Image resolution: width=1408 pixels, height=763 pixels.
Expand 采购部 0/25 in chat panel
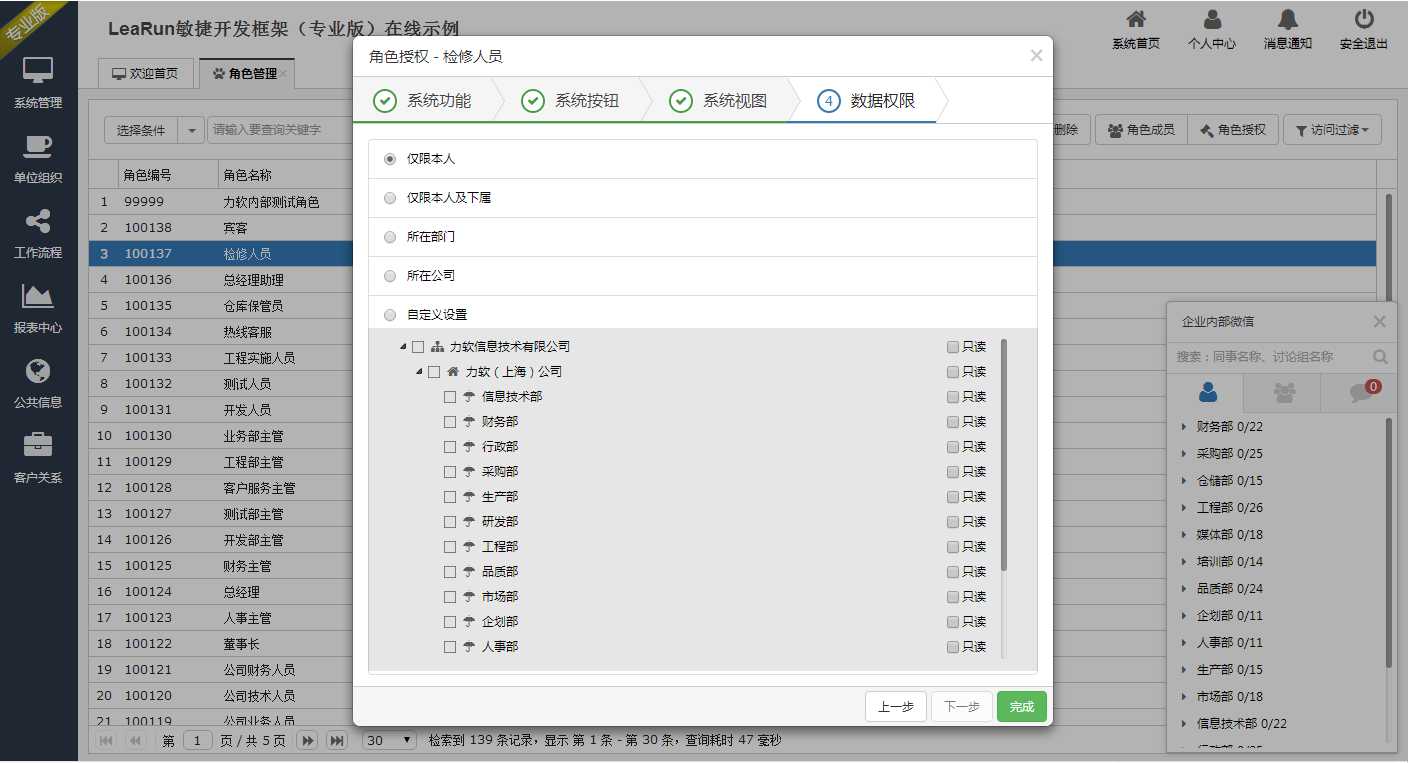click(x=1184, y=454)
